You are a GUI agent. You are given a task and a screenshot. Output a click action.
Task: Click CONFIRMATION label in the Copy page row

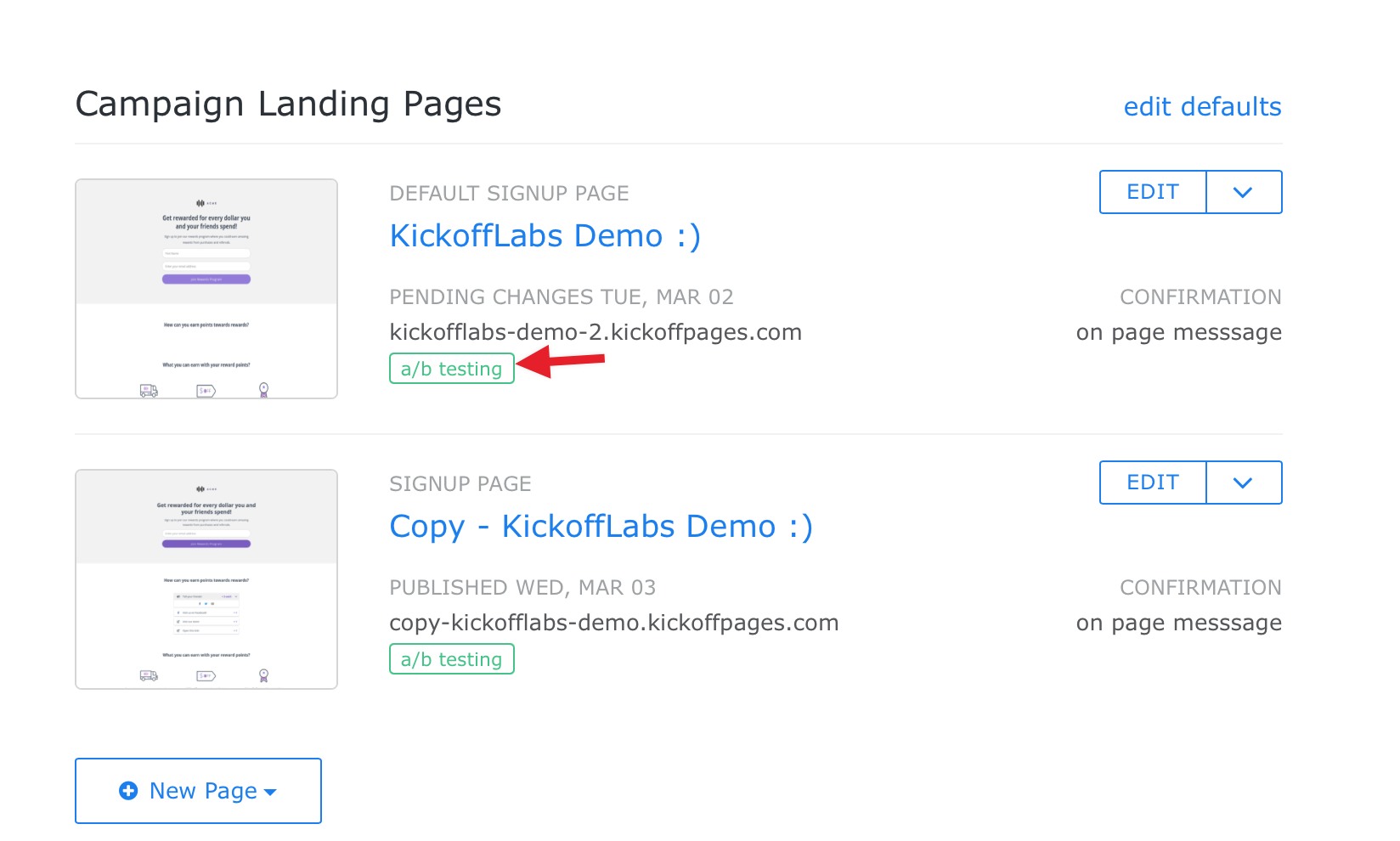click(x=1200, y=588)
